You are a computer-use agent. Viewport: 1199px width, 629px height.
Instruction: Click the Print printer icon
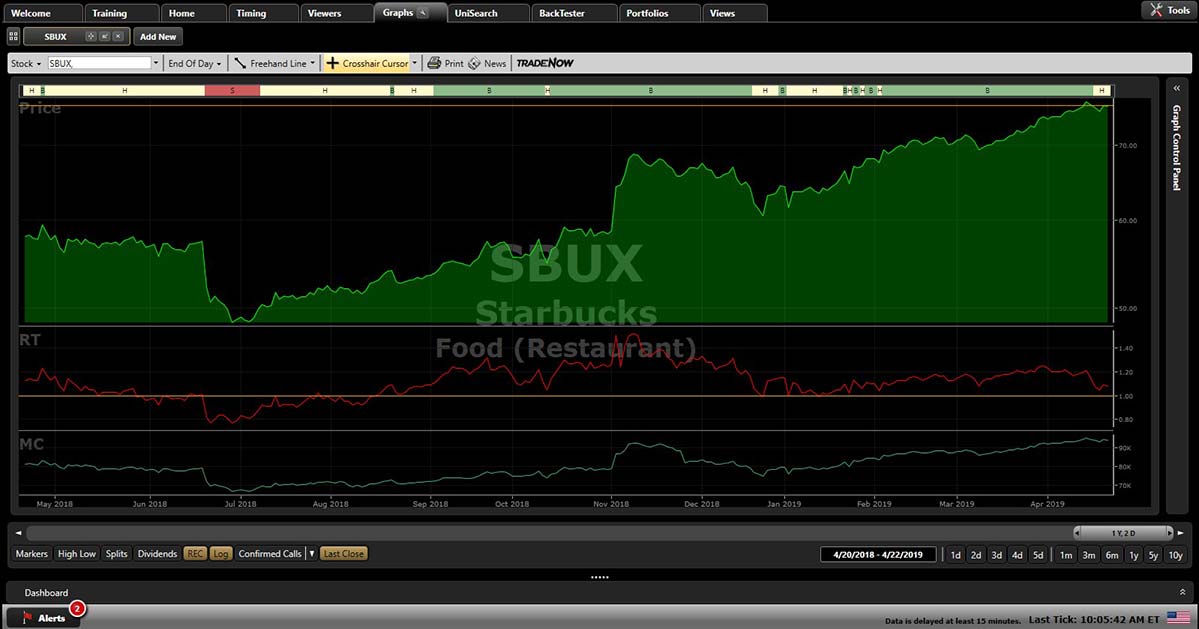coord(434,63)
